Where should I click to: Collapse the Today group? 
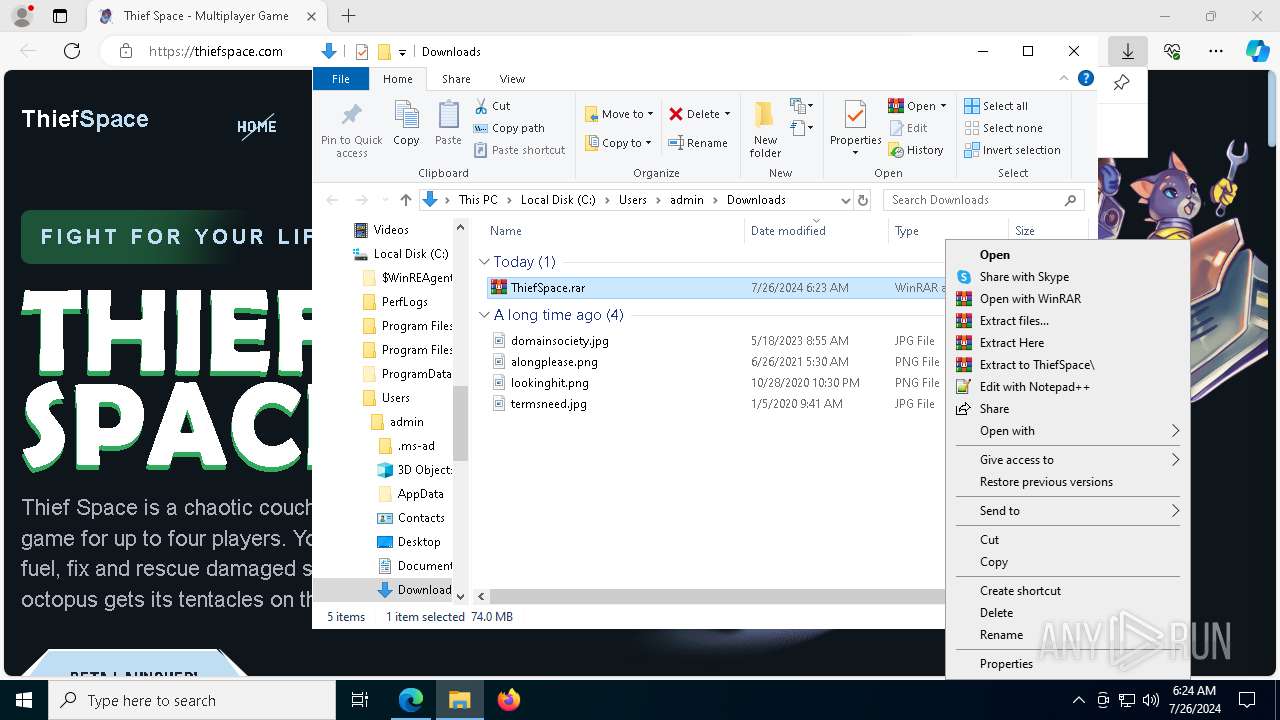point(485,261)
